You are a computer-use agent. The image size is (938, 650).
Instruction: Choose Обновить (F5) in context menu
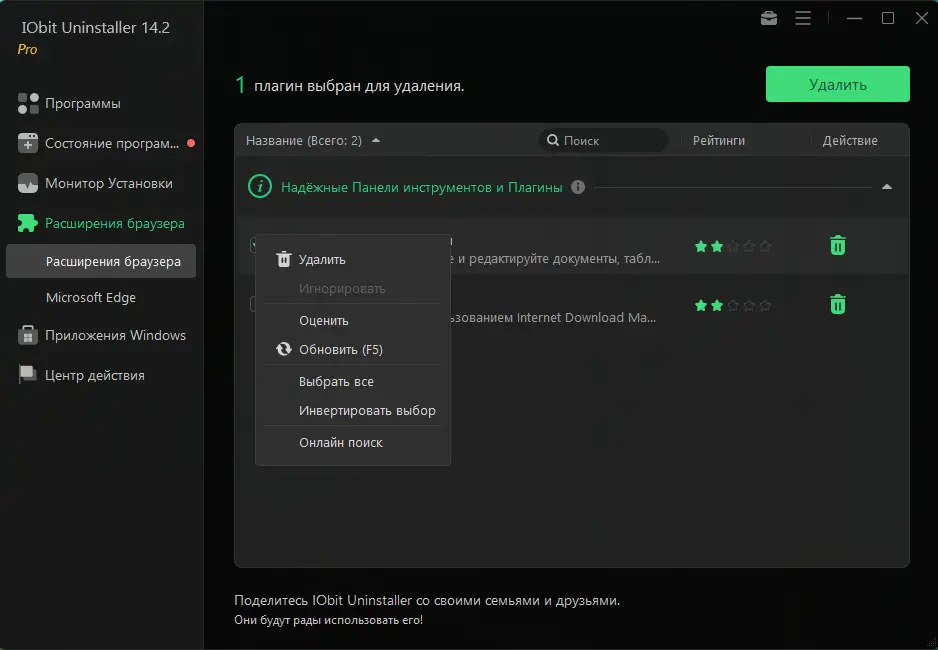(x=340, y=350)
